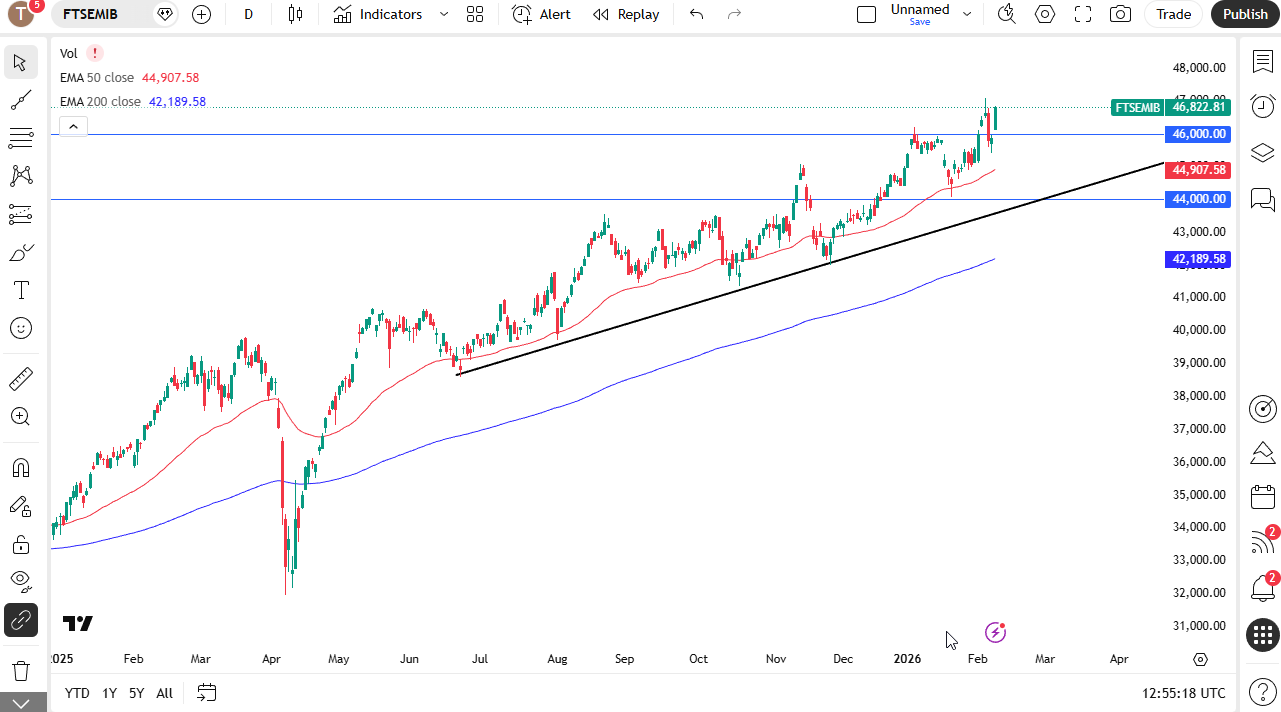Screen dimensions: 1281x712
Task: Add symbol to compare with plus icon
Action: tap(201, 14)
